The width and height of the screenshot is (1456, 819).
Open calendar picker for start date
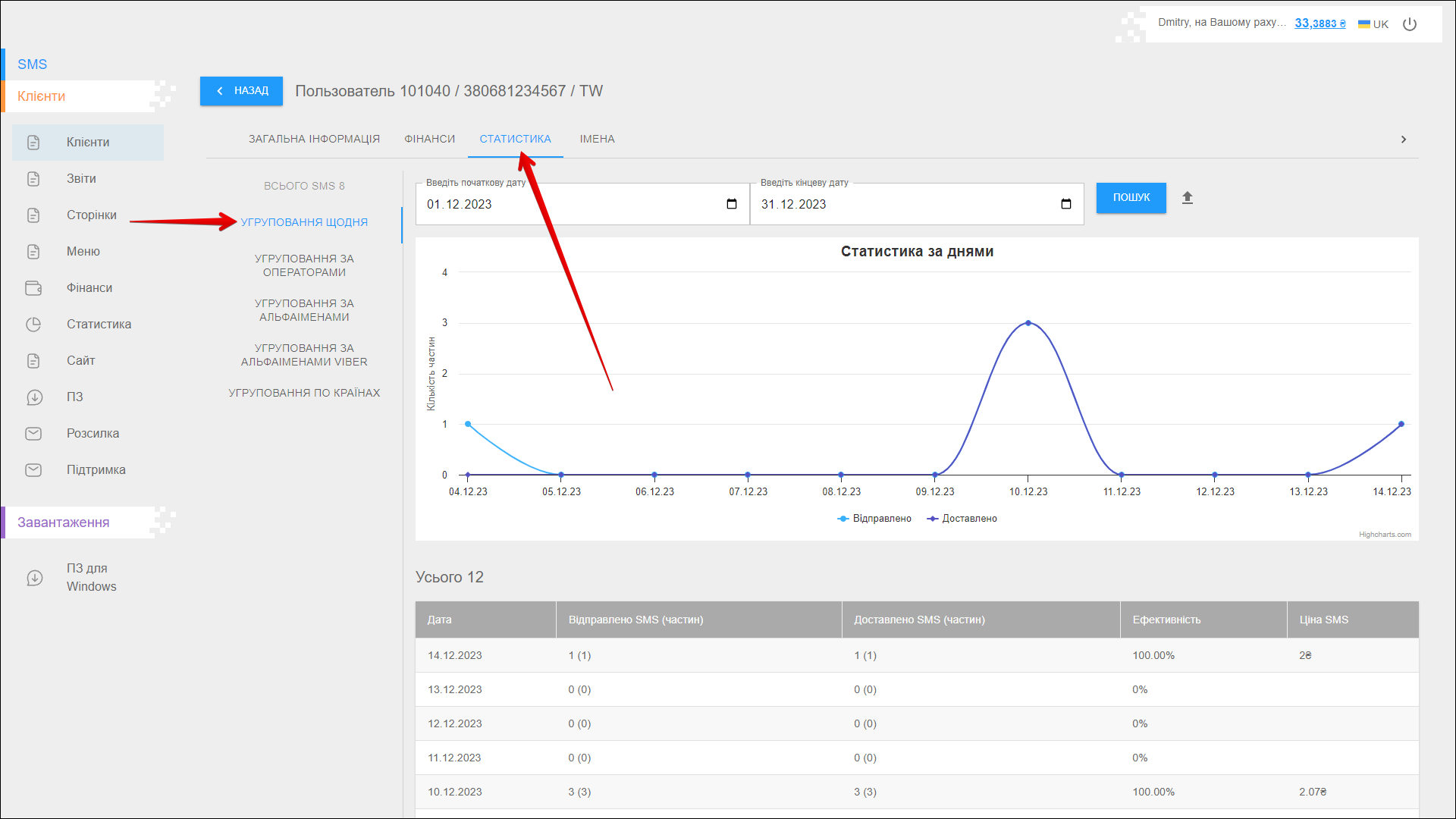point(731,204)
